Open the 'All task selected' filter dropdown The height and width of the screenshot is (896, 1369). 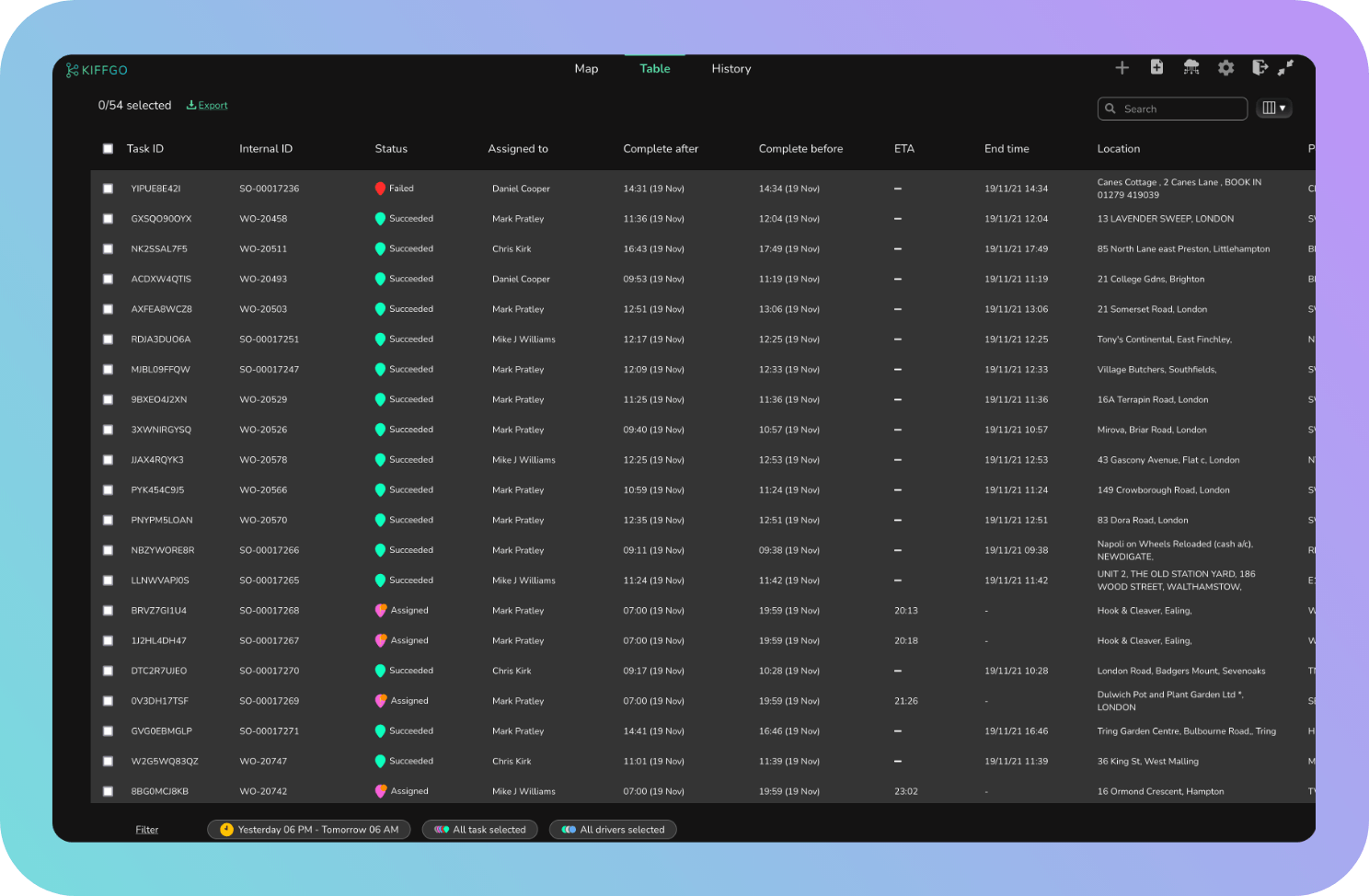pyautogui.click(x=480, y=830)
